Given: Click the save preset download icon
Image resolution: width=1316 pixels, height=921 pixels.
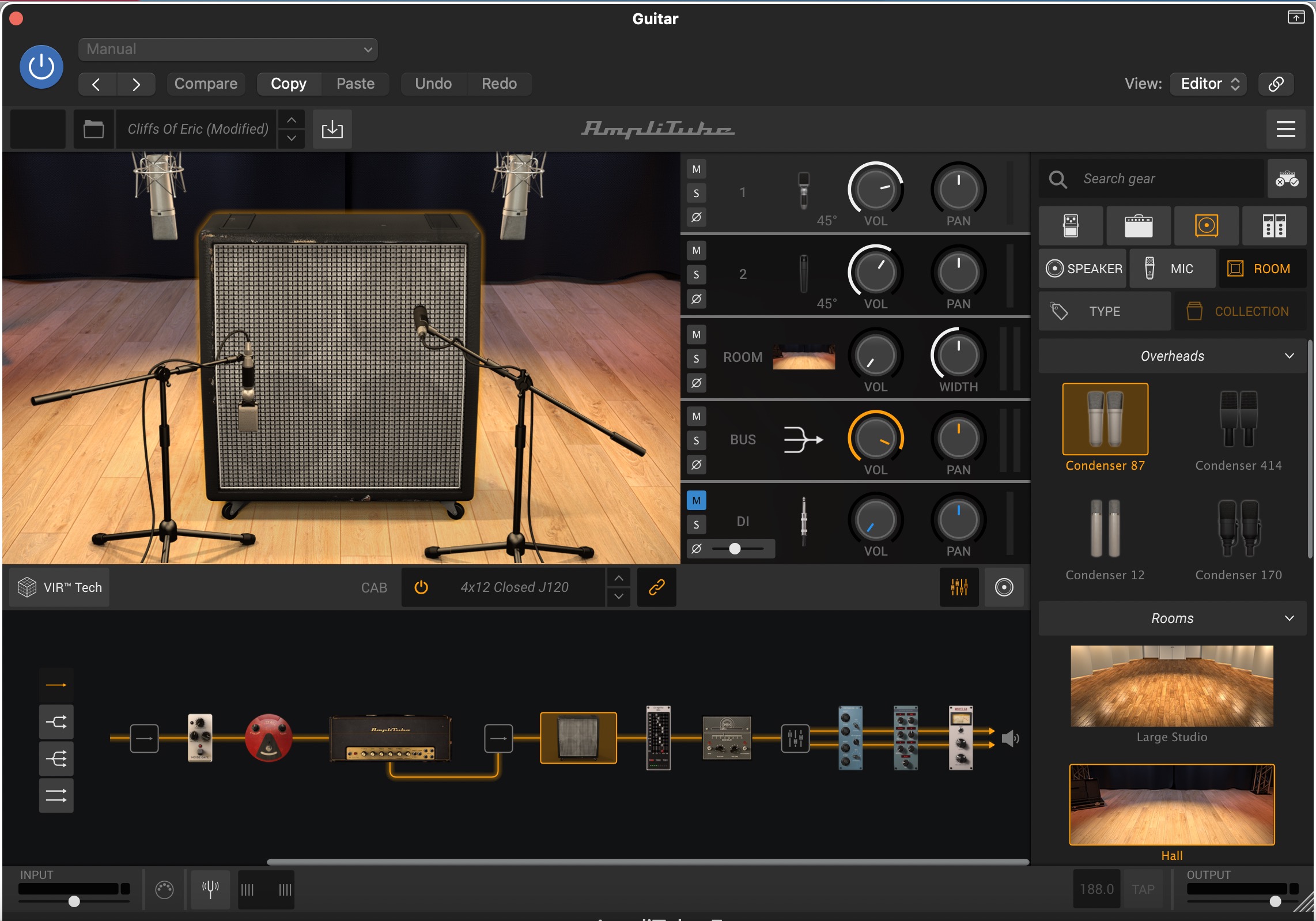Looking at the screenshot, I should coord(332,129).
